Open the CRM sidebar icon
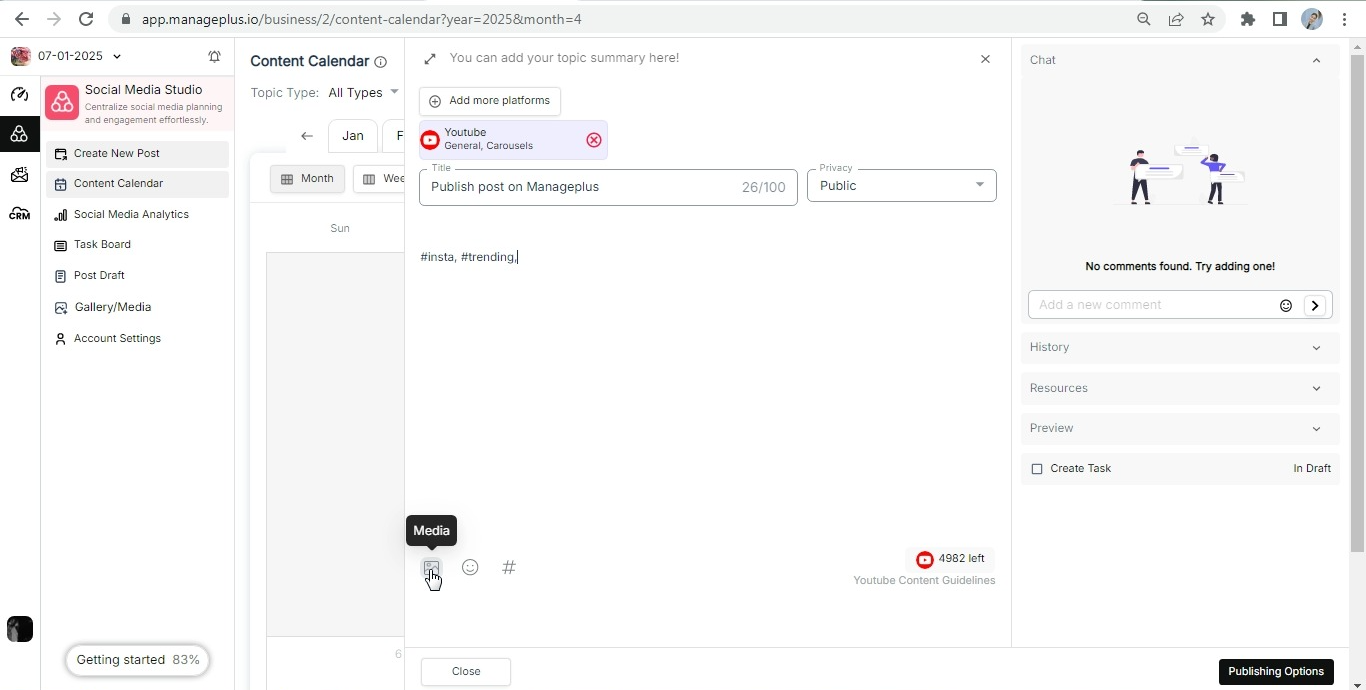 click(x=19, y=213)
